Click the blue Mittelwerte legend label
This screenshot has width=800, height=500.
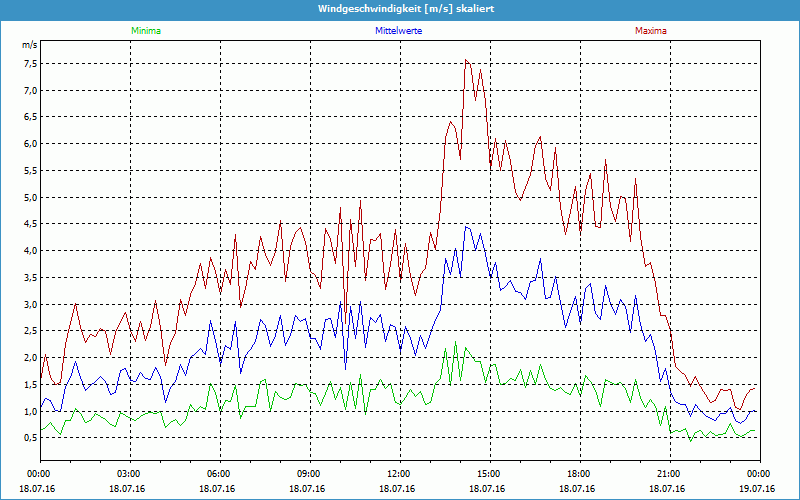tap(398, 31)
